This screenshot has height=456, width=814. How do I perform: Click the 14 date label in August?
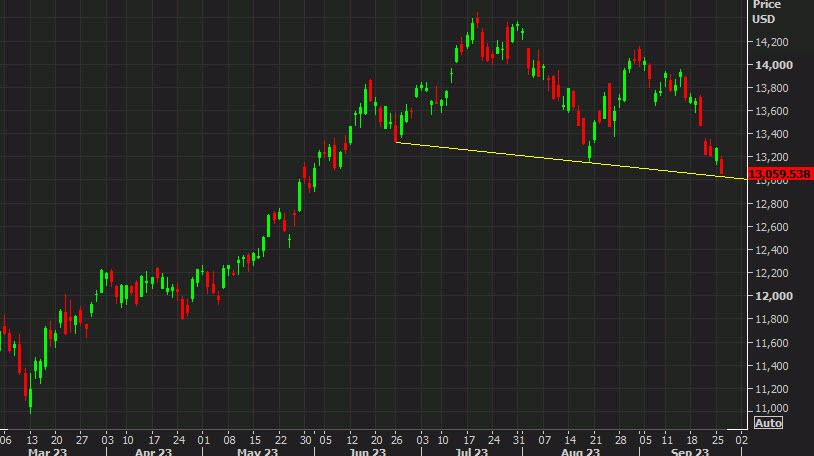click(570, 440)
